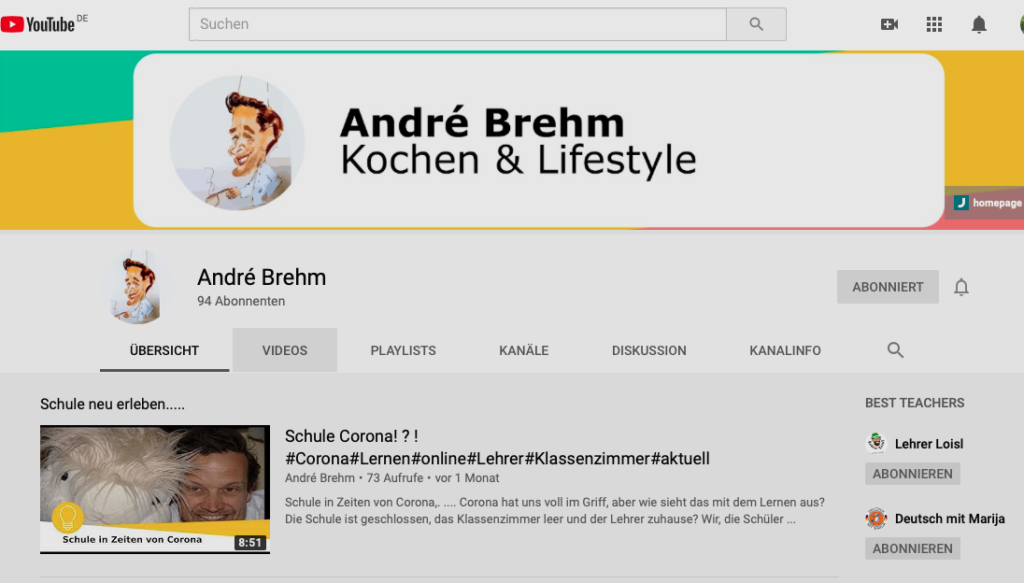
Task: Toggle channel notification bell next to Abonniert
Action: coord(961,287)
